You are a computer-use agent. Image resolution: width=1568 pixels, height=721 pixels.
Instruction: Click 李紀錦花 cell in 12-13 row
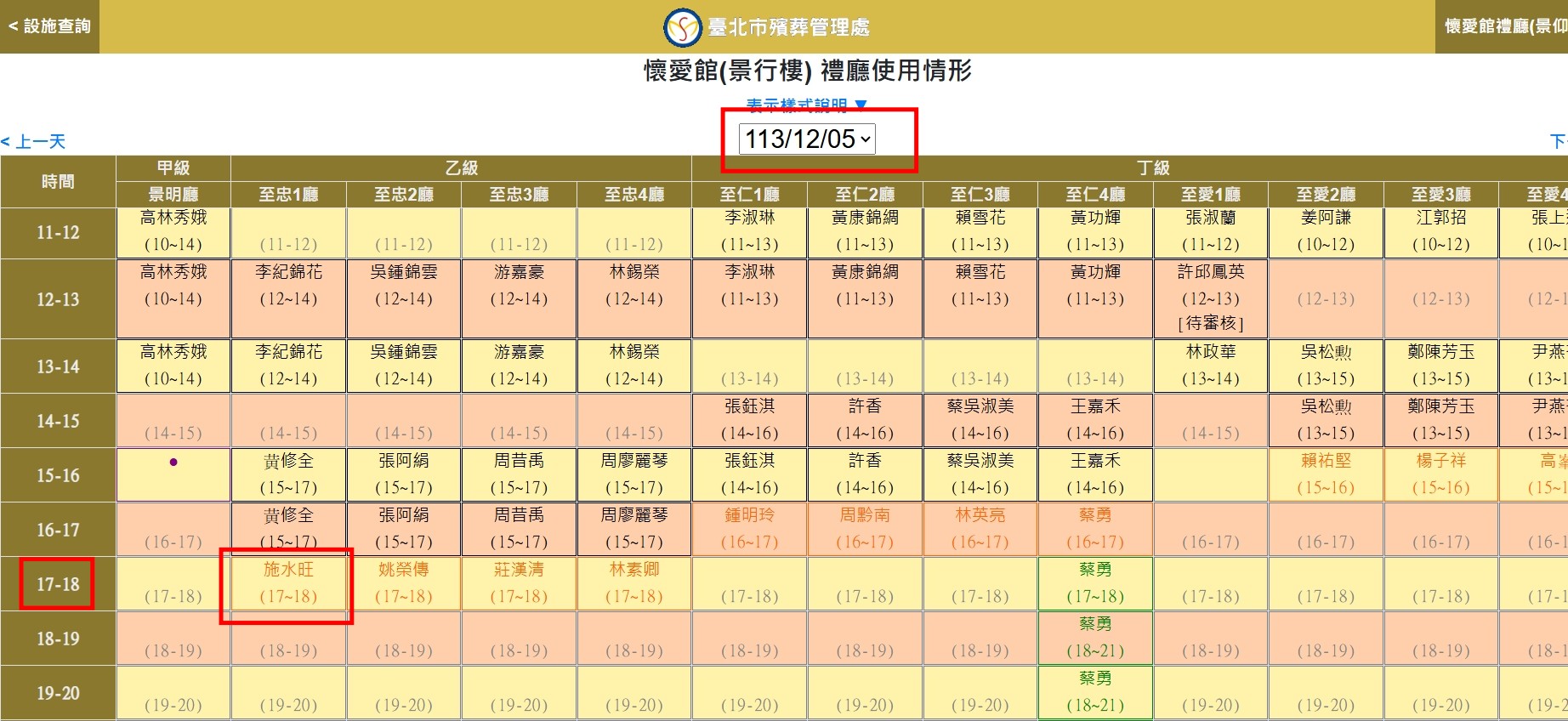point(288,298)
